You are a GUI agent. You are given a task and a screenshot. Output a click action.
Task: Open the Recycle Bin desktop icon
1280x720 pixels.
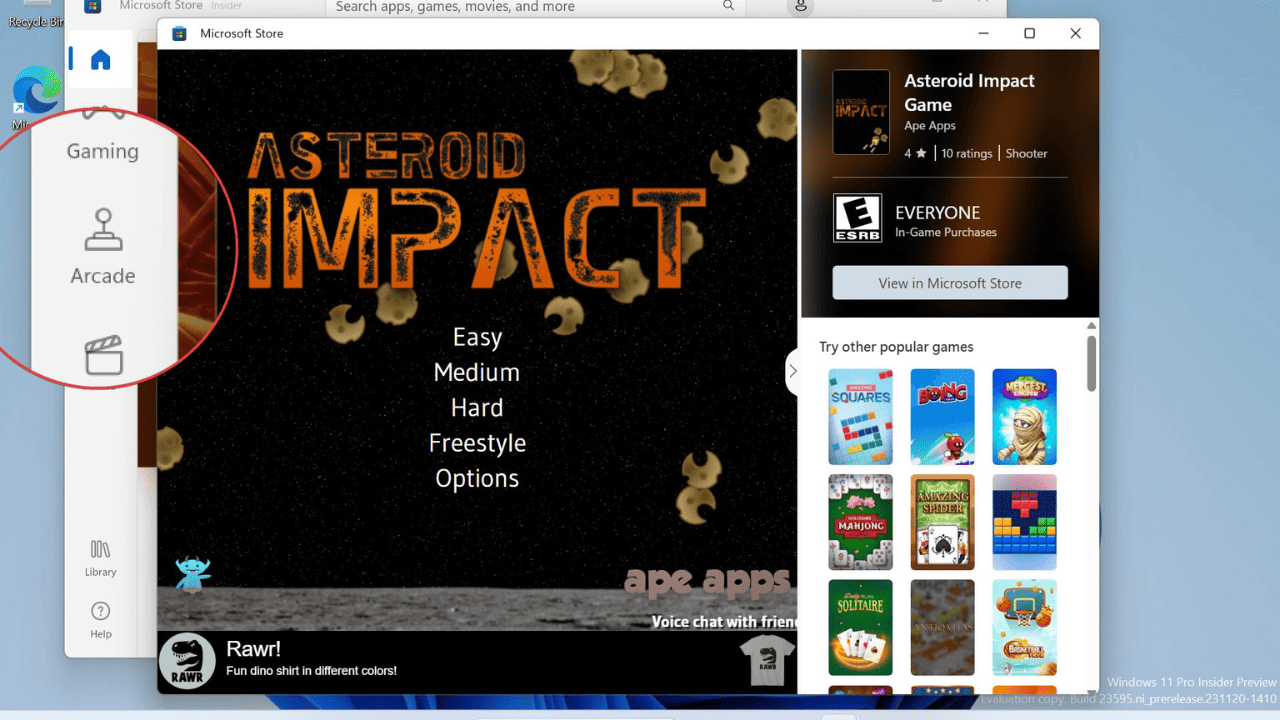click(x=35, y=15)
